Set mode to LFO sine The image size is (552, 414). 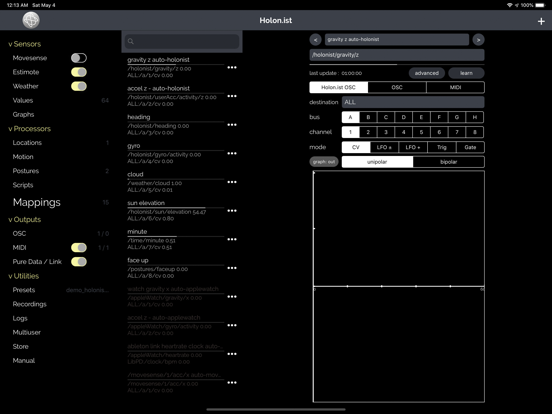(384, 147)
